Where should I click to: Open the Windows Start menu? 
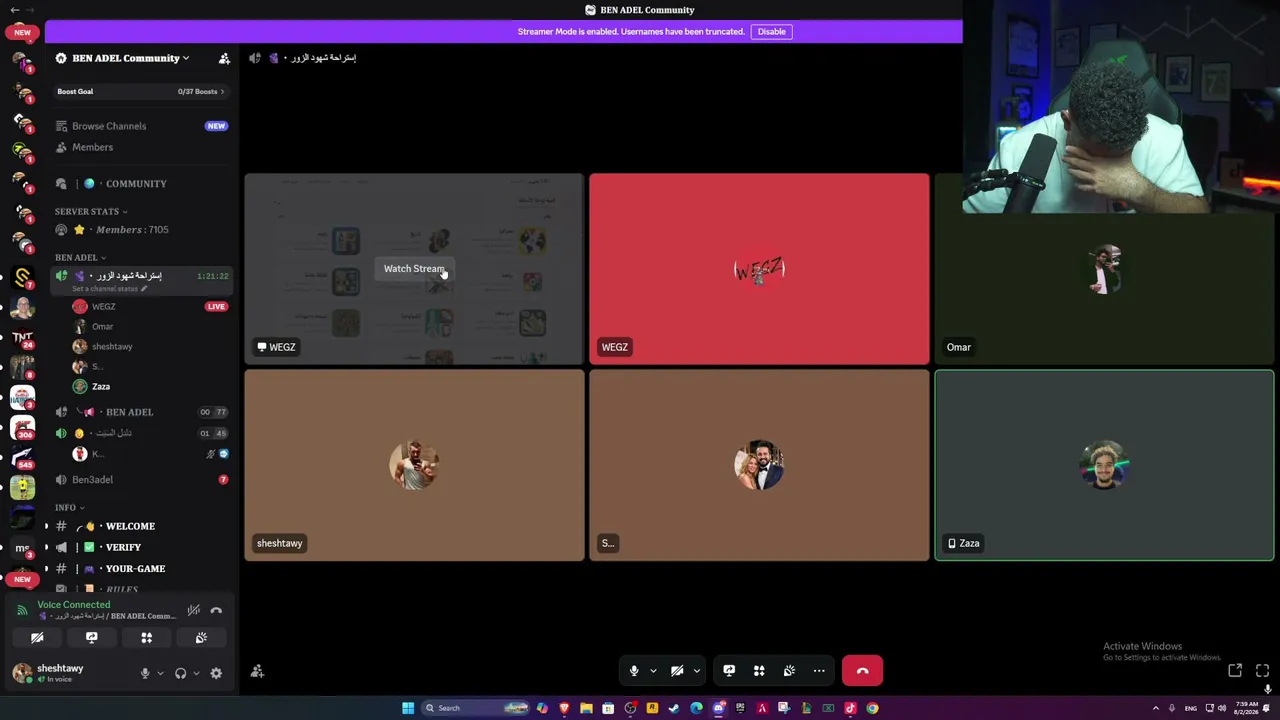[408, 708]
